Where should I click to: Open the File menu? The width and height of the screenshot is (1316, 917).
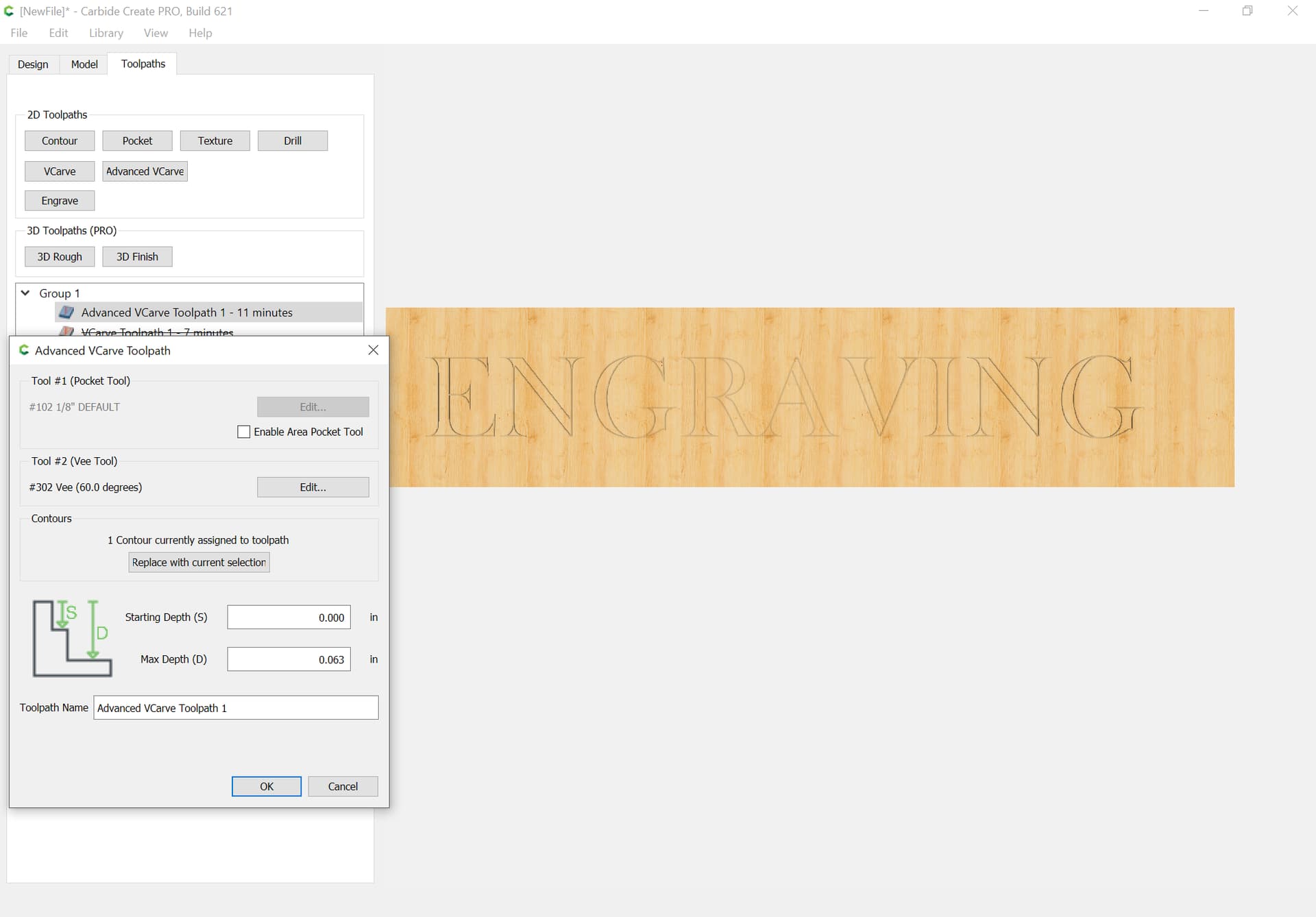19,33
